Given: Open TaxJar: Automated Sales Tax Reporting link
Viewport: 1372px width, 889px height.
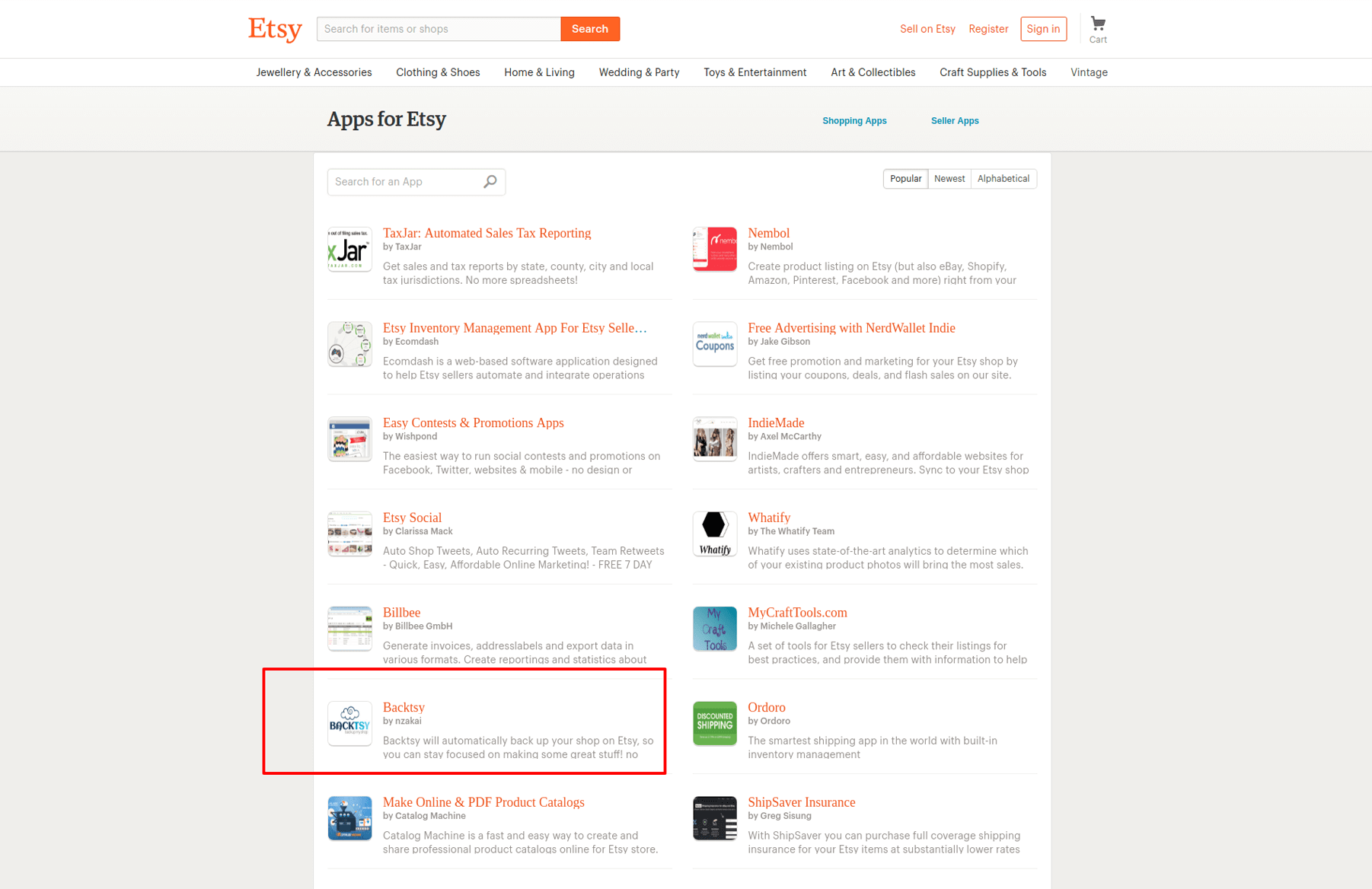Looking at the screenshot, I should pyautogui.click(x=487, y=233).
